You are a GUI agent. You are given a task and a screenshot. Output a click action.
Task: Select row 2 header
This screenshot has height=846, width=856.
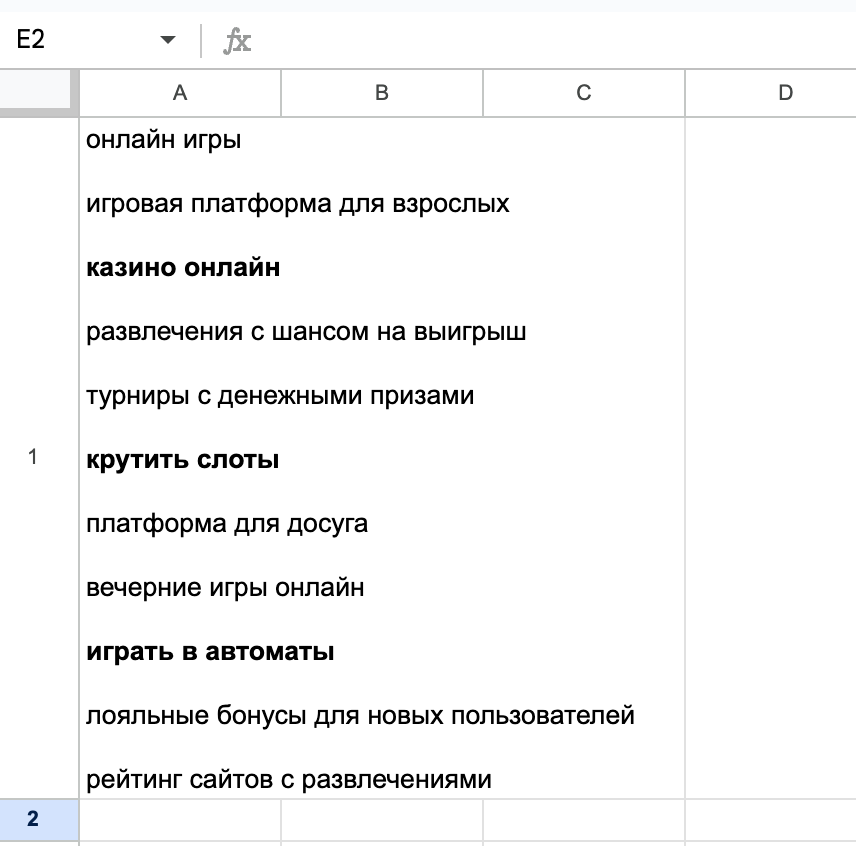coord(39,819)
